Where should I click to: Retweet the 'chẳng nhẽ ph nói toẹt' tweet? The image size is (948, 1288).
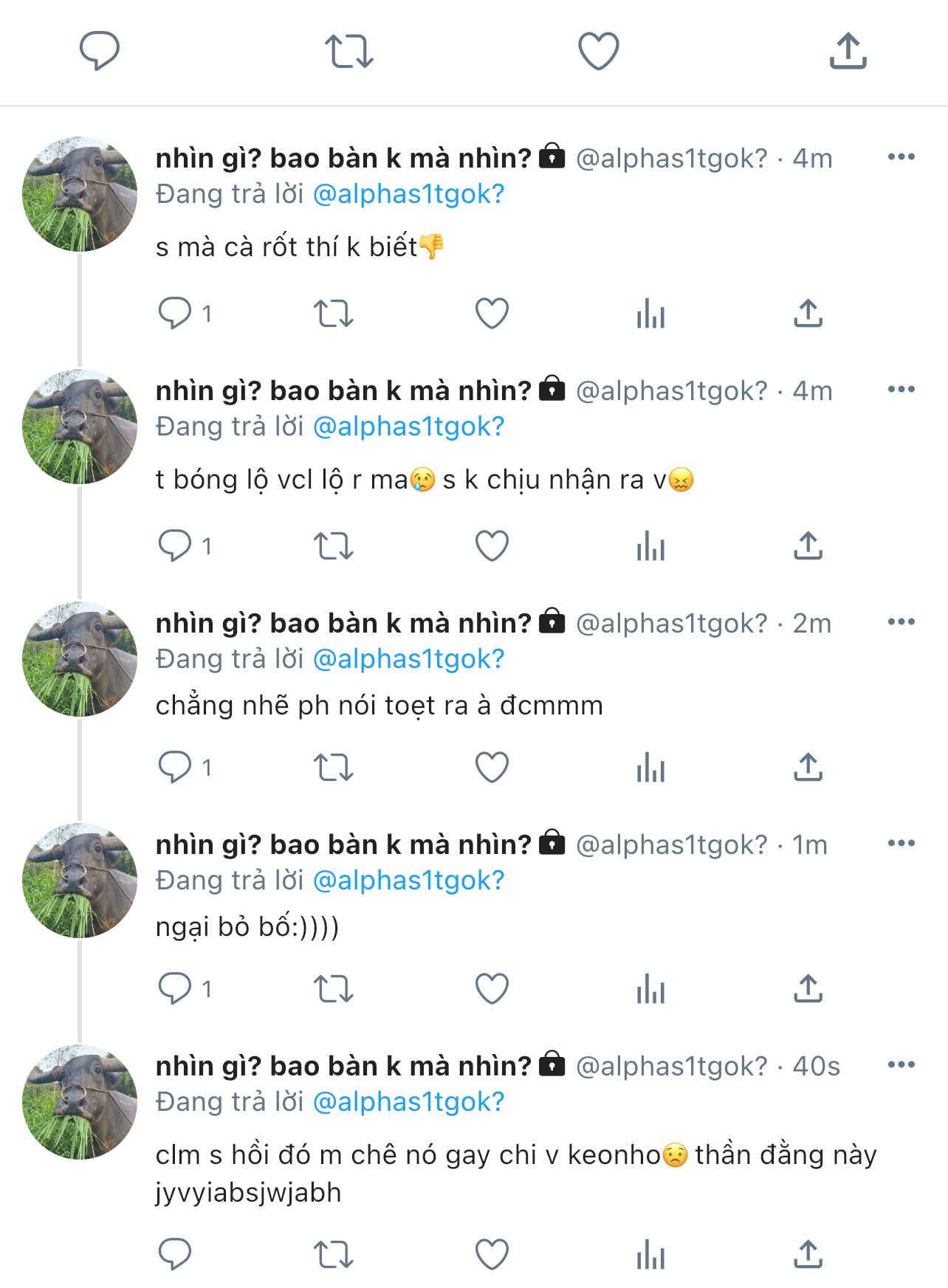point(334,768)
